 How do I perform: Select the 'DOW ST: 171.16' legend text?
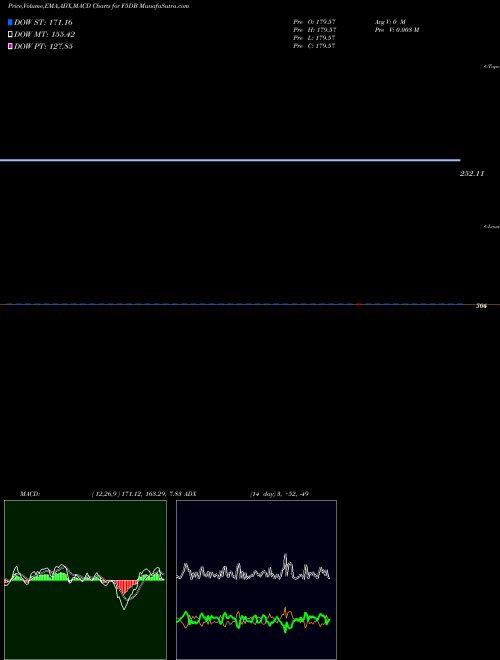point(43,22)
